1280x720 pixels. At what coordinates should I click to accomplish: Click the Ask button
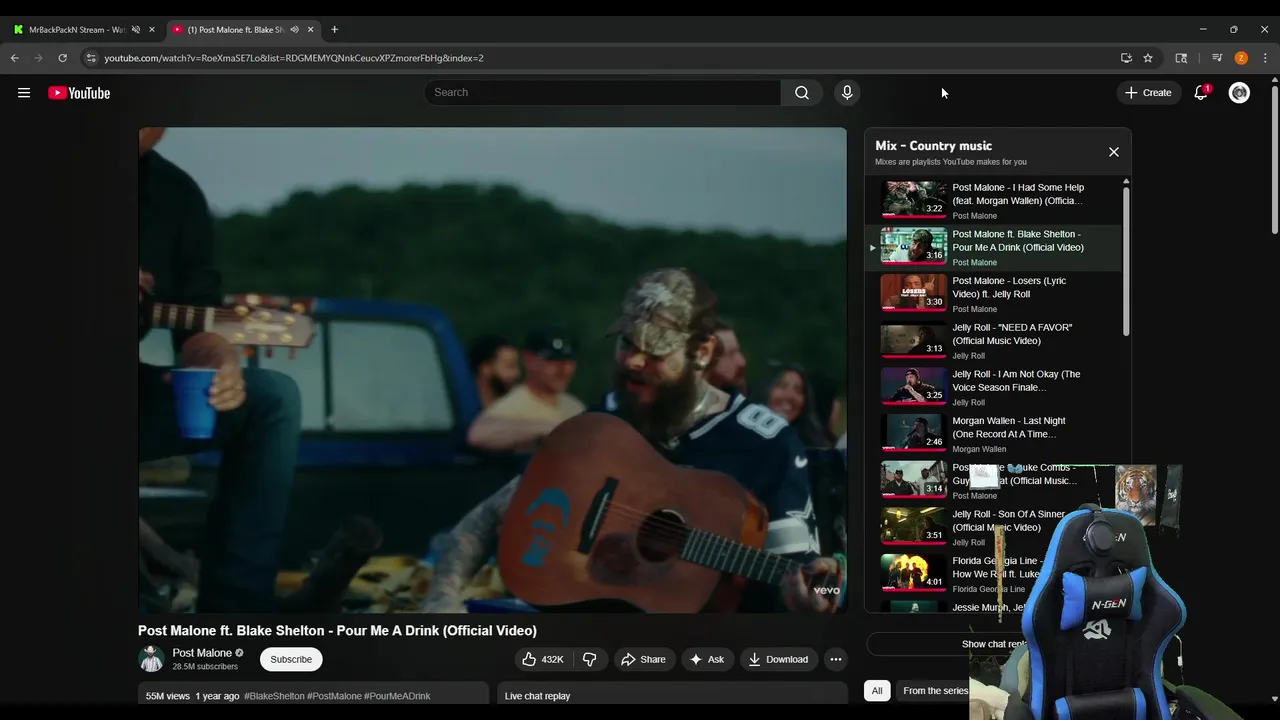tap(707, 659)
